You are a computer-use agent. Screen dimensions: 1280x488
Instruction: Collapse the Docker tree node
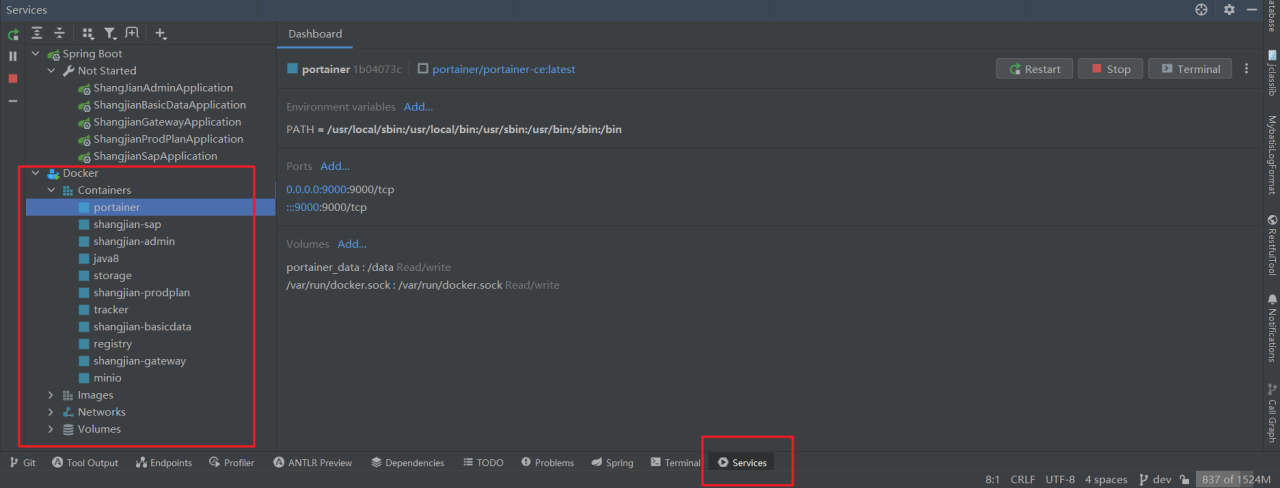[36, 173]
